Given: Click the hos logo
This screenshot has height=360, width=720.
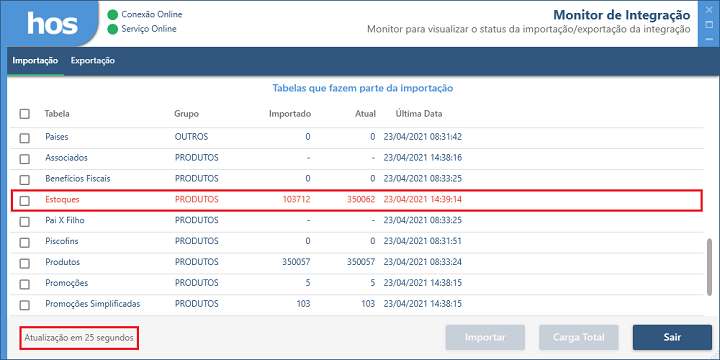Looking at the screenshot, I should (53, 23).
